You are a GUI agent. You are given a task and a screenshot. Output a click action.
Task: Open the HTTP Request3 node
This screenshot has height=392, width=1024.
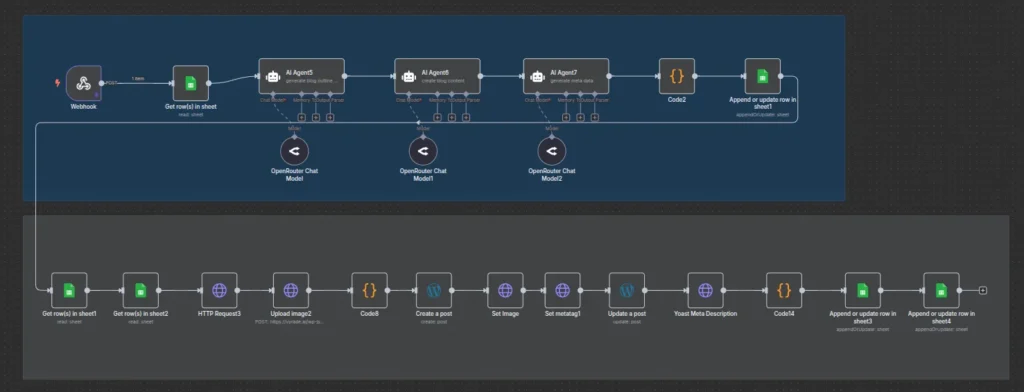click(219, 290)
